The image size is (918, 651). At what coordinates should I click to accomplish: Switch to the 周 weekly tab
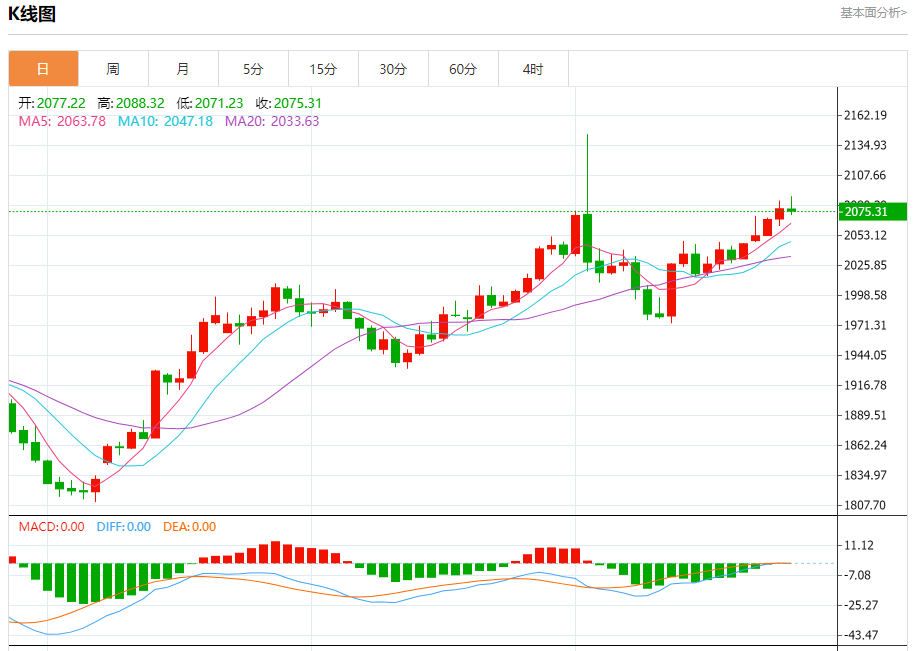pos(113,69)
